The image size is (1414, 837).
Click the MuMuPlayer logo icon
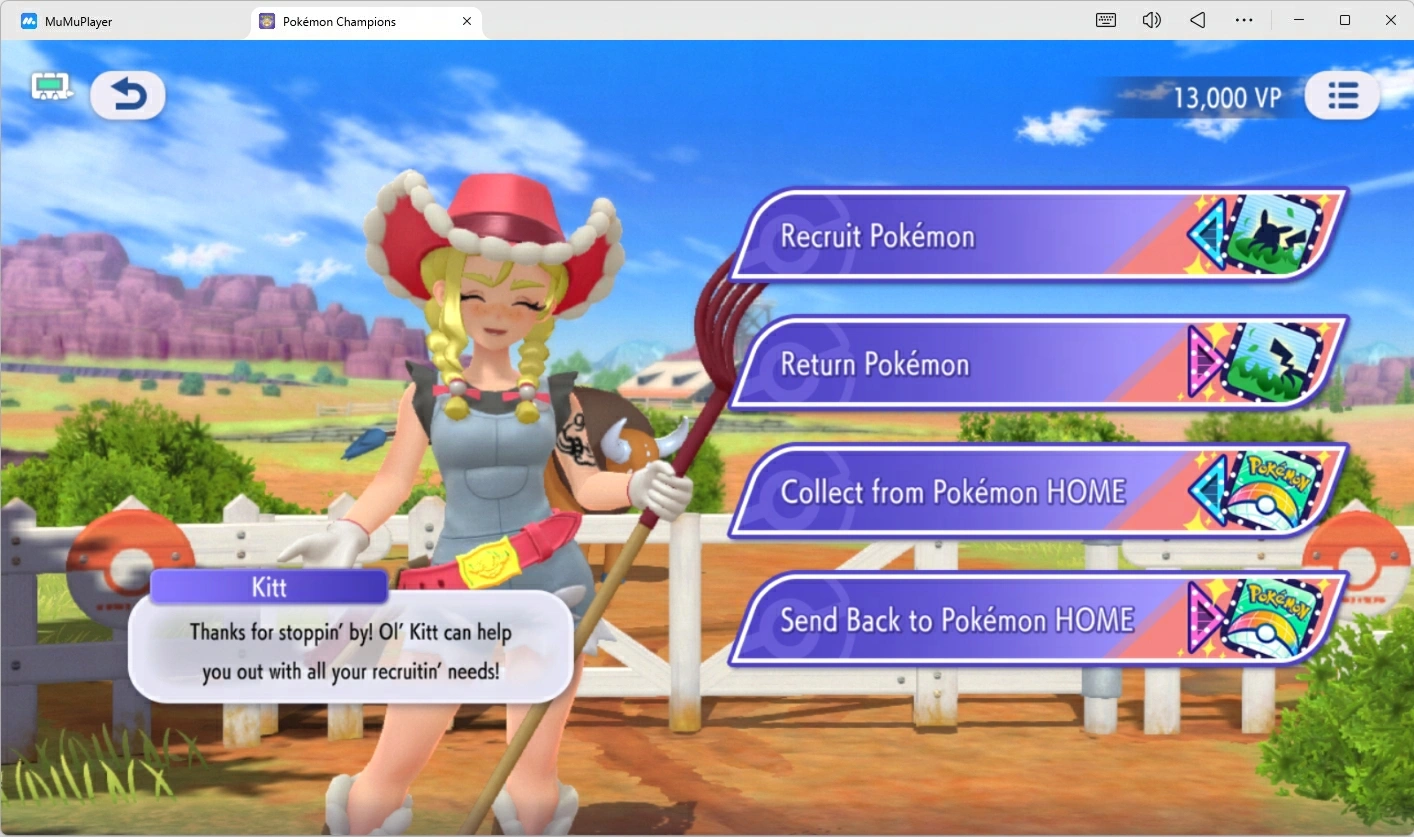pyautogui.click(x=29, y=21)
